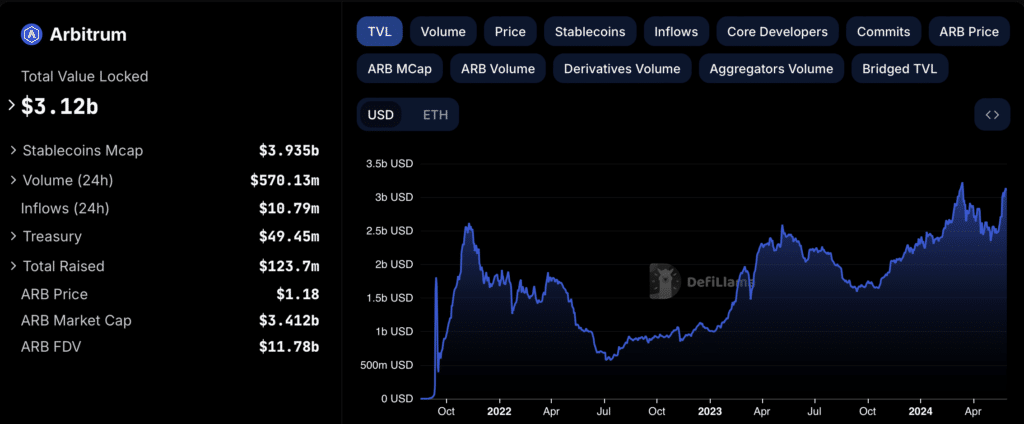Enable the Price chart metric
1024x424 pixels.
510,31
